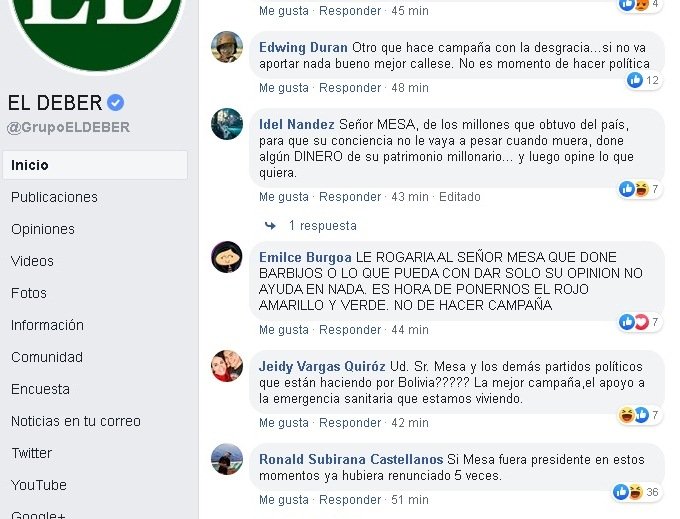This screenshot has width=680, height=519.
Task: Open Ronald Subirana Castellanos name link
Action: tap(351, 459)
